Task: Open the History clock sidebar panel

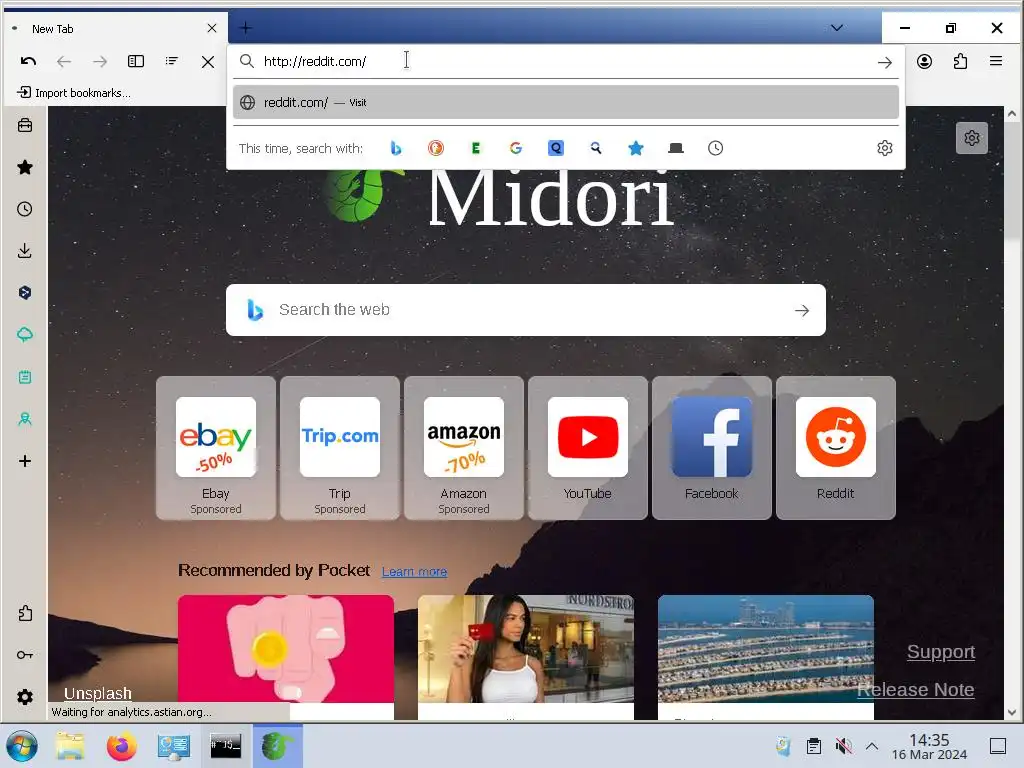Action: pos(25,209)
